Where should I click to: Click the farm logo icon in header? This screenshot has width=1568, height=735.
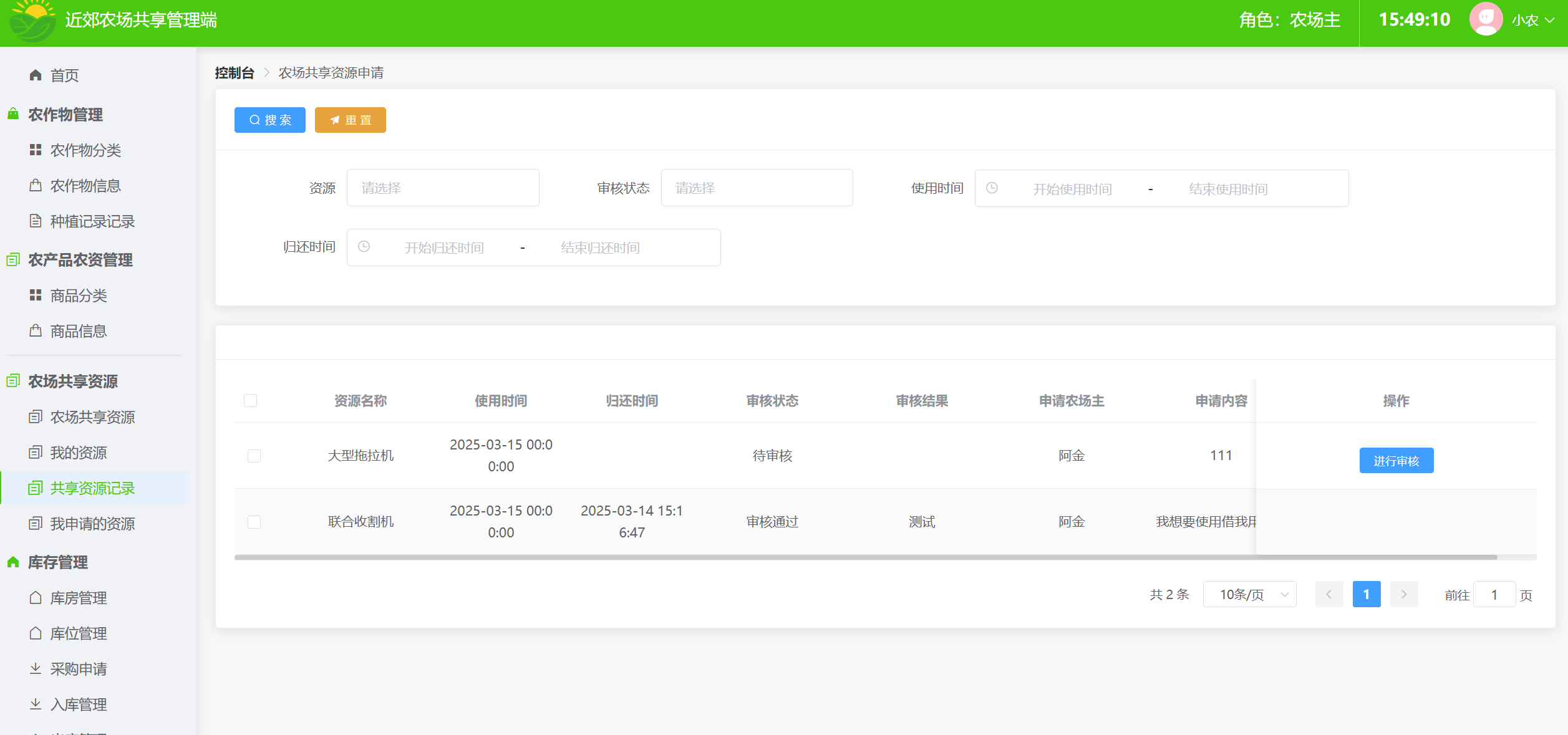click(33, 21)
